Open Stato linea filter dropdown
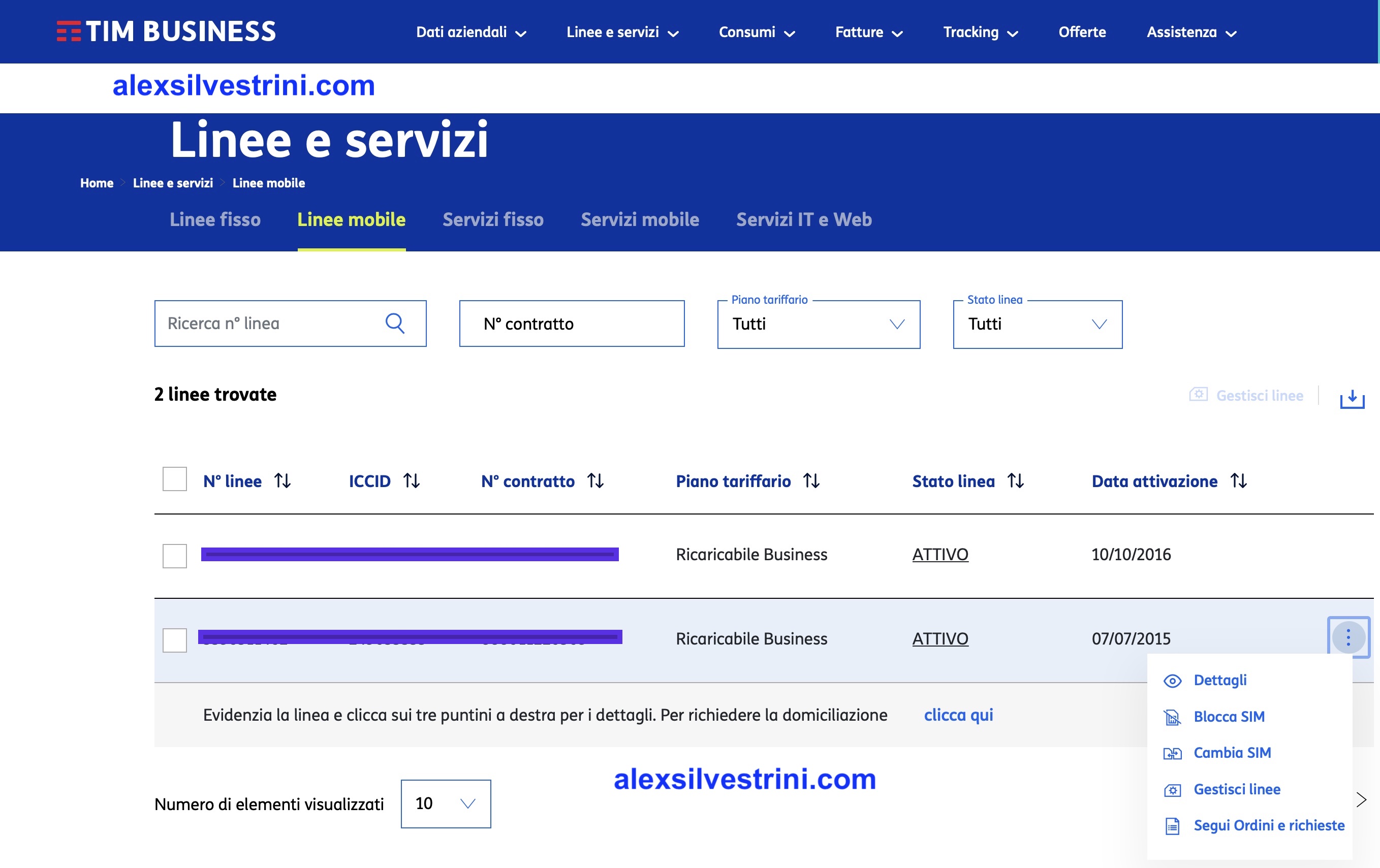 point(1037,324)
